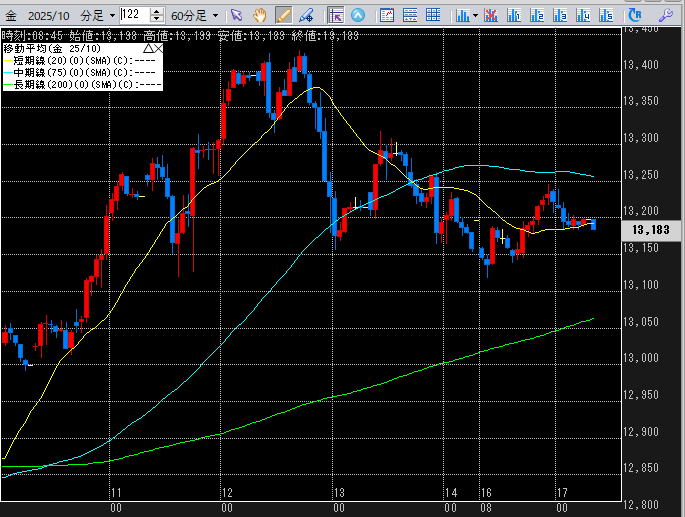Toggle the pencil drawing tool
The image size is (685, 517).
tap(283, 16)
